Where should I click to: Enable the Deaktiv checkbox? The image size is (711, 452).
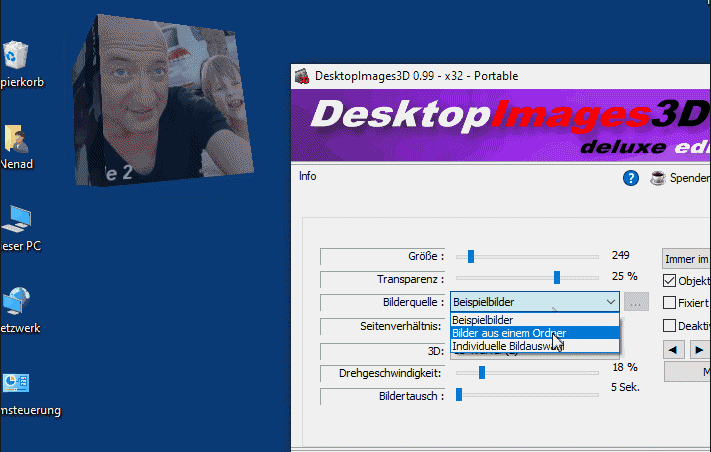coord(669,326)
